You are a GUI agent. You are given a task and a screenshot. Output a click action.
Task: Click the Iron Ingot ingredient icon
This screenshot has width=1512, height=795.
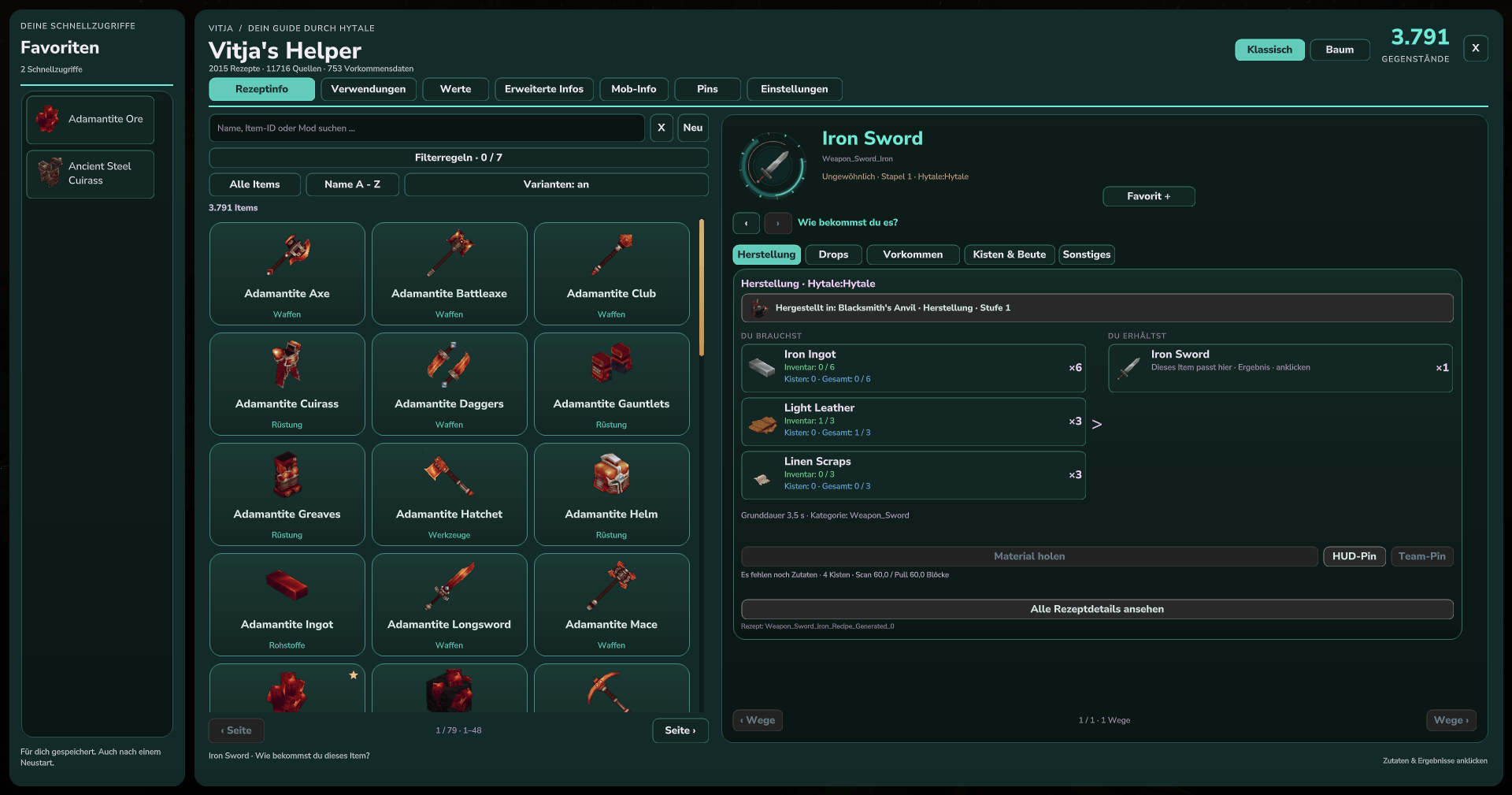(762, 367)
